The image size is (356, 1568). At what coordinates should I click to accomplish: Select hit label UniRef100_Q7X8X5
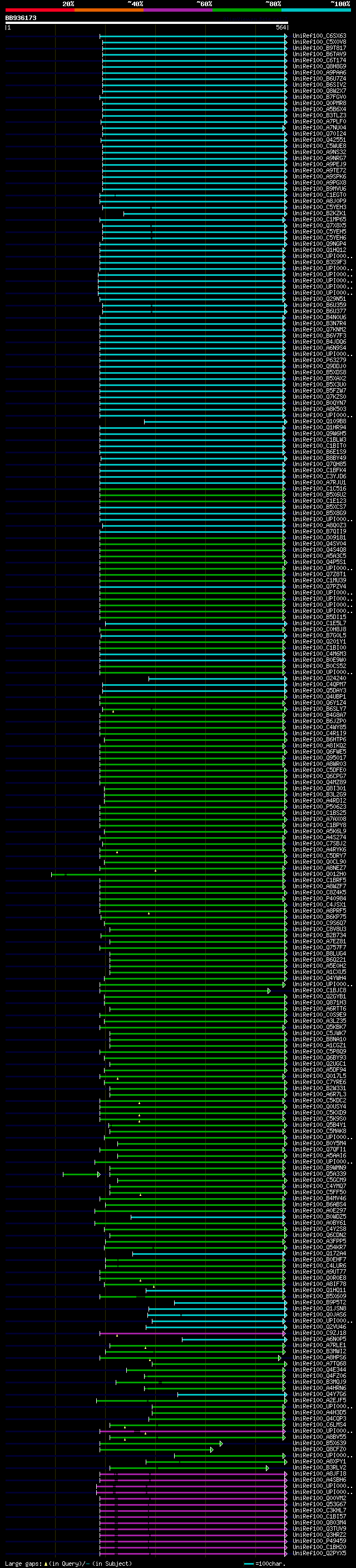pyautogui.click(x=319, y=225)
